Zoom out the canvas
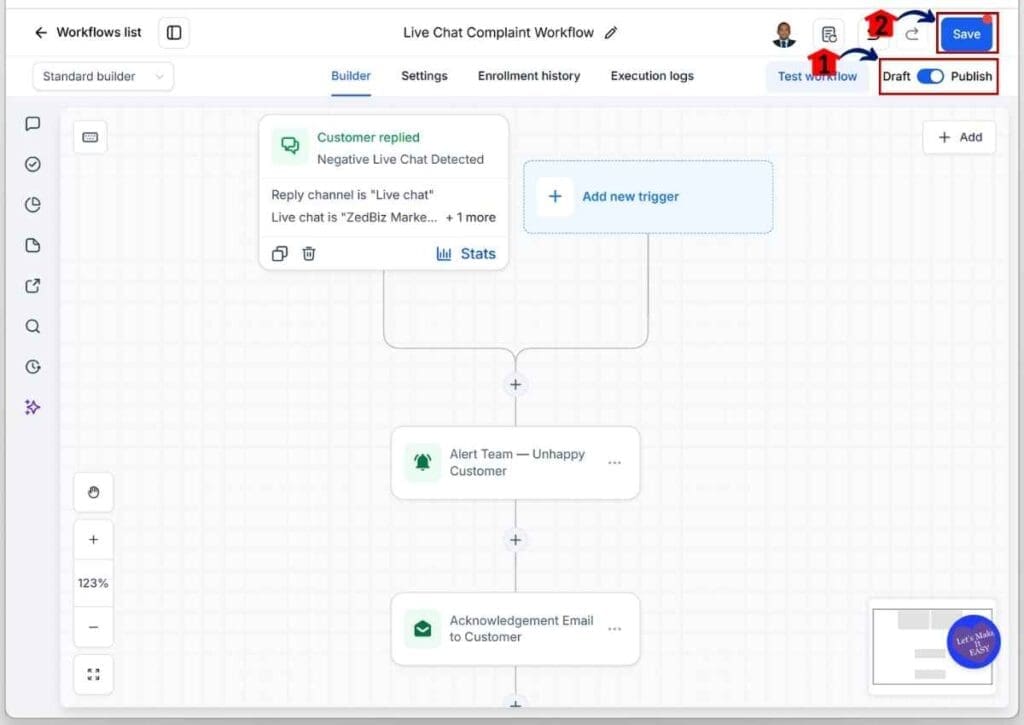Screen dimensions: 1024x725 click(x=93, y=627)
